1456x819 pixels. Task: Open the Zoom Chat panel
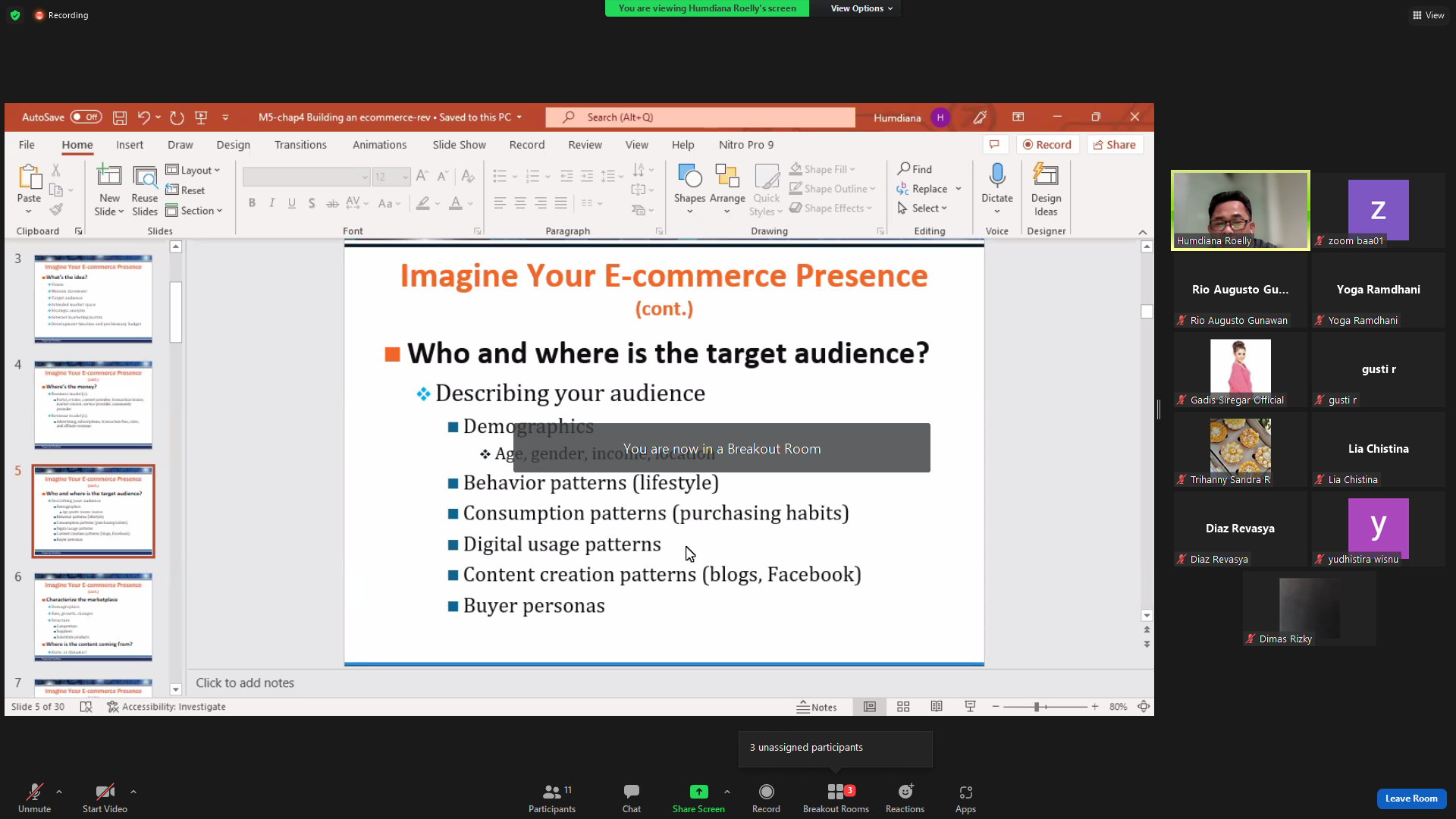pyautogui.click(x=632, y=799)
